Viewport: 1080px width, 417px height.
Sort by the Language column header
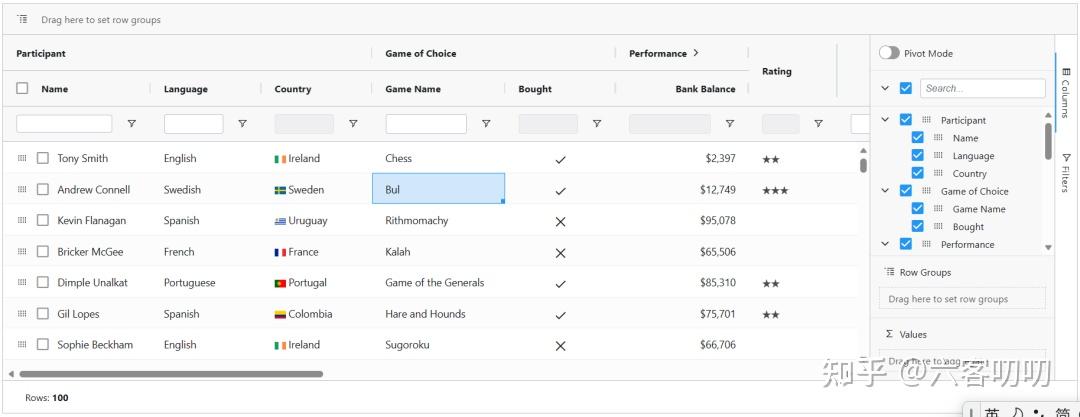point(185,89)
